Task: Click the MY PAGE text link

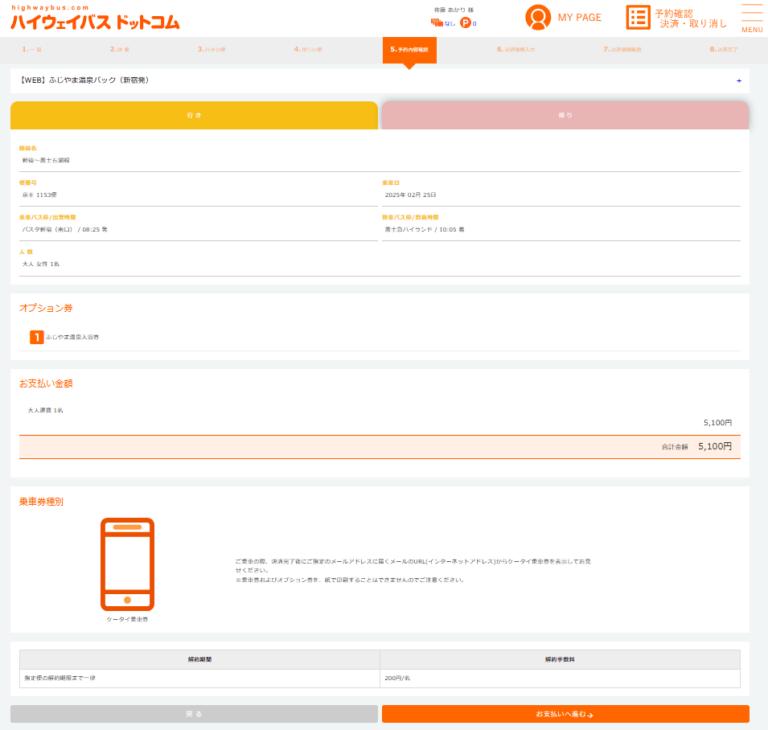Action: pyautogui.click(x=579, y=18)
